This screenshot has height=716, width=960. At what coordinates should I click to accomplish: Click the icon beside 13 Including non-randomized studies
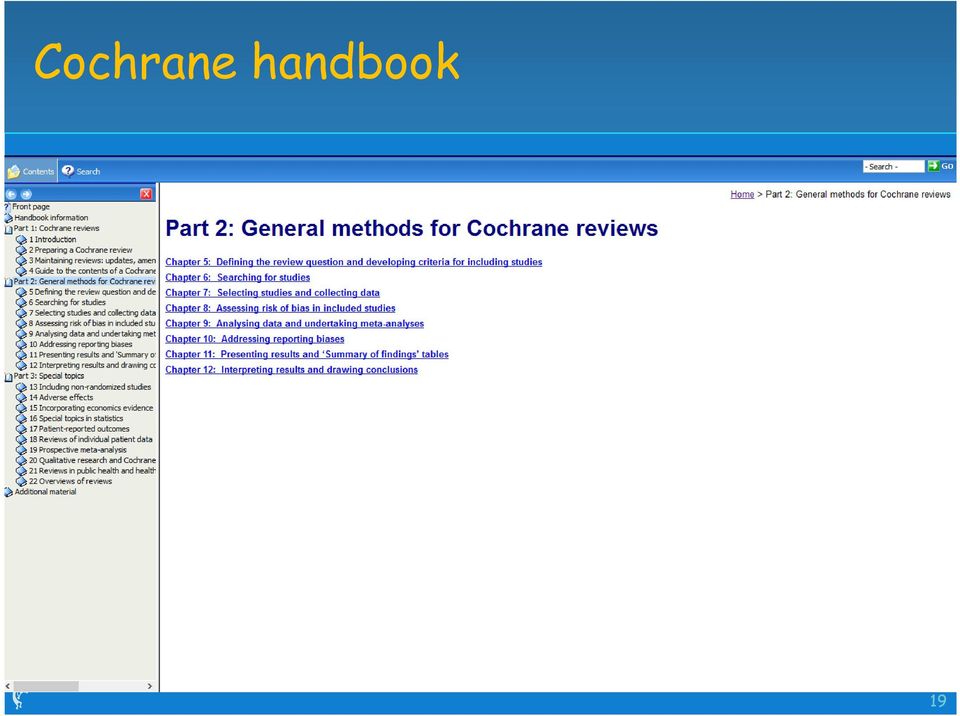(21, 387)
